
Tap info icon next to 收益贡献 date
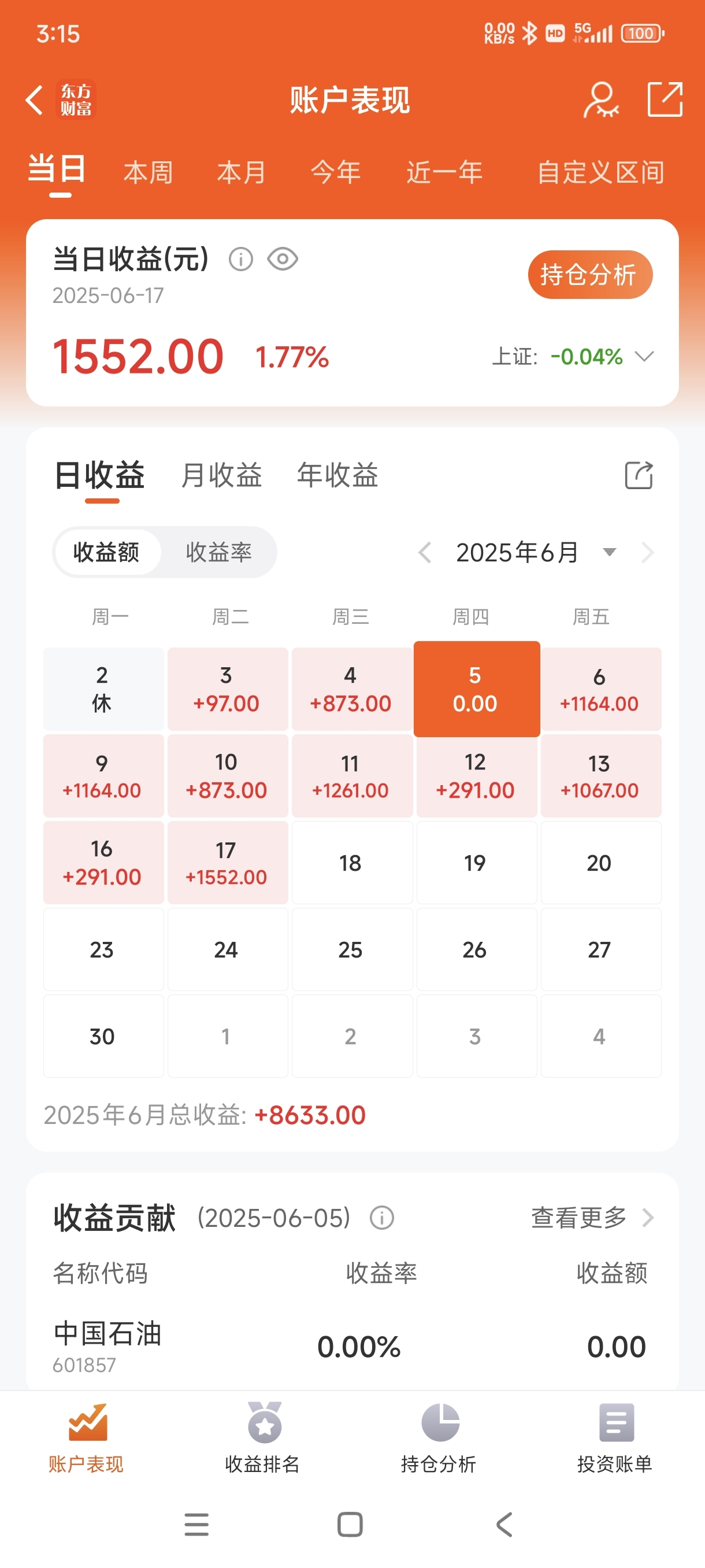click(382, 1218)
